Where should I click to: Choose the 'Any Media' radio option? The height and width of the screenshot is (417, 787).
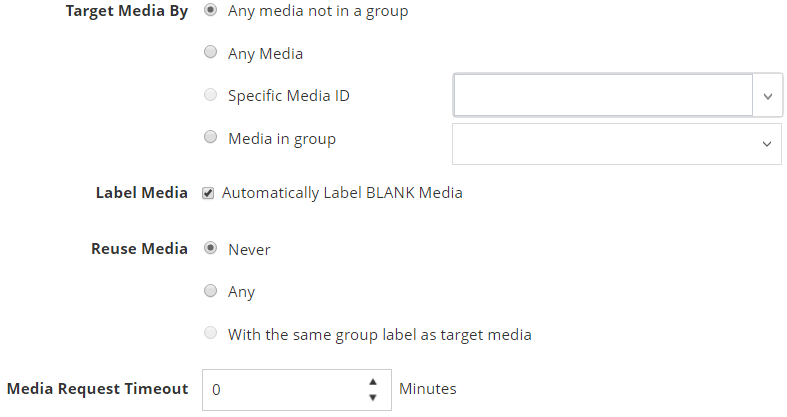[x=210, y=53]
